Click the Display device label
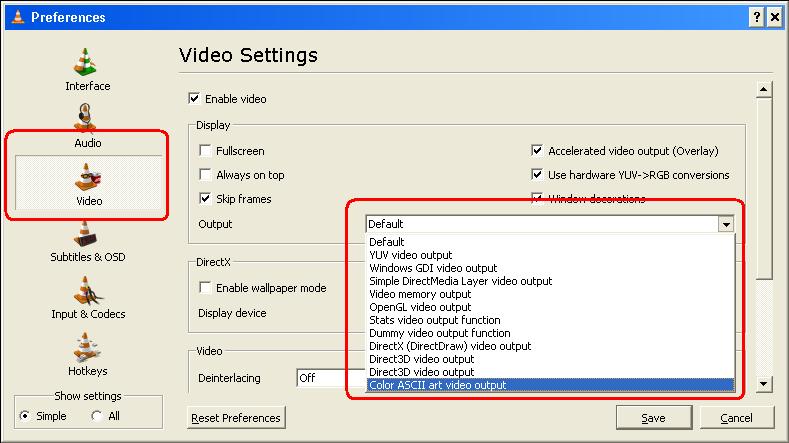 (232, 313)
